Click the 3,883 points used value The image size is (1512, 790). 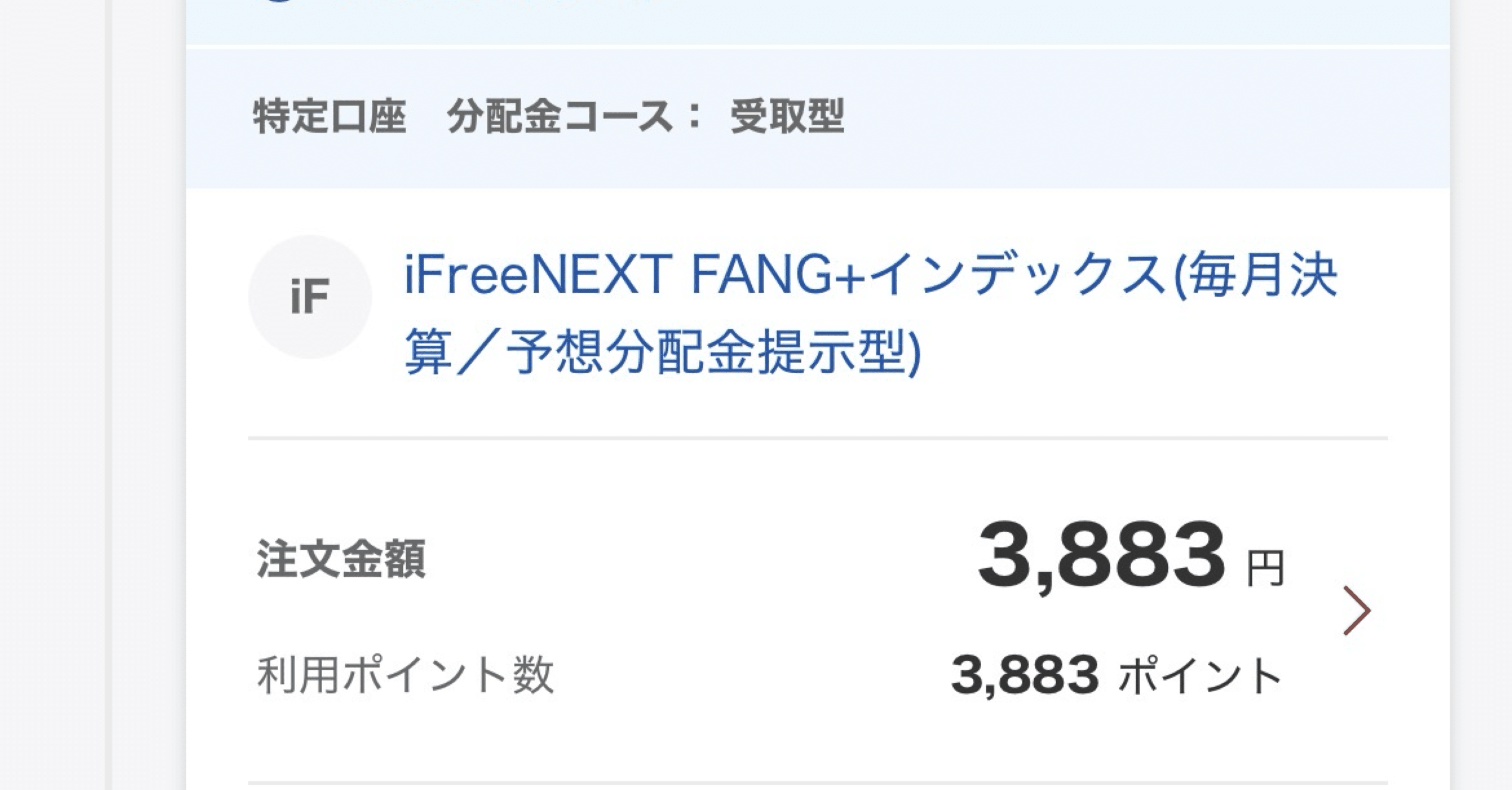click(x=1024, y=675)
